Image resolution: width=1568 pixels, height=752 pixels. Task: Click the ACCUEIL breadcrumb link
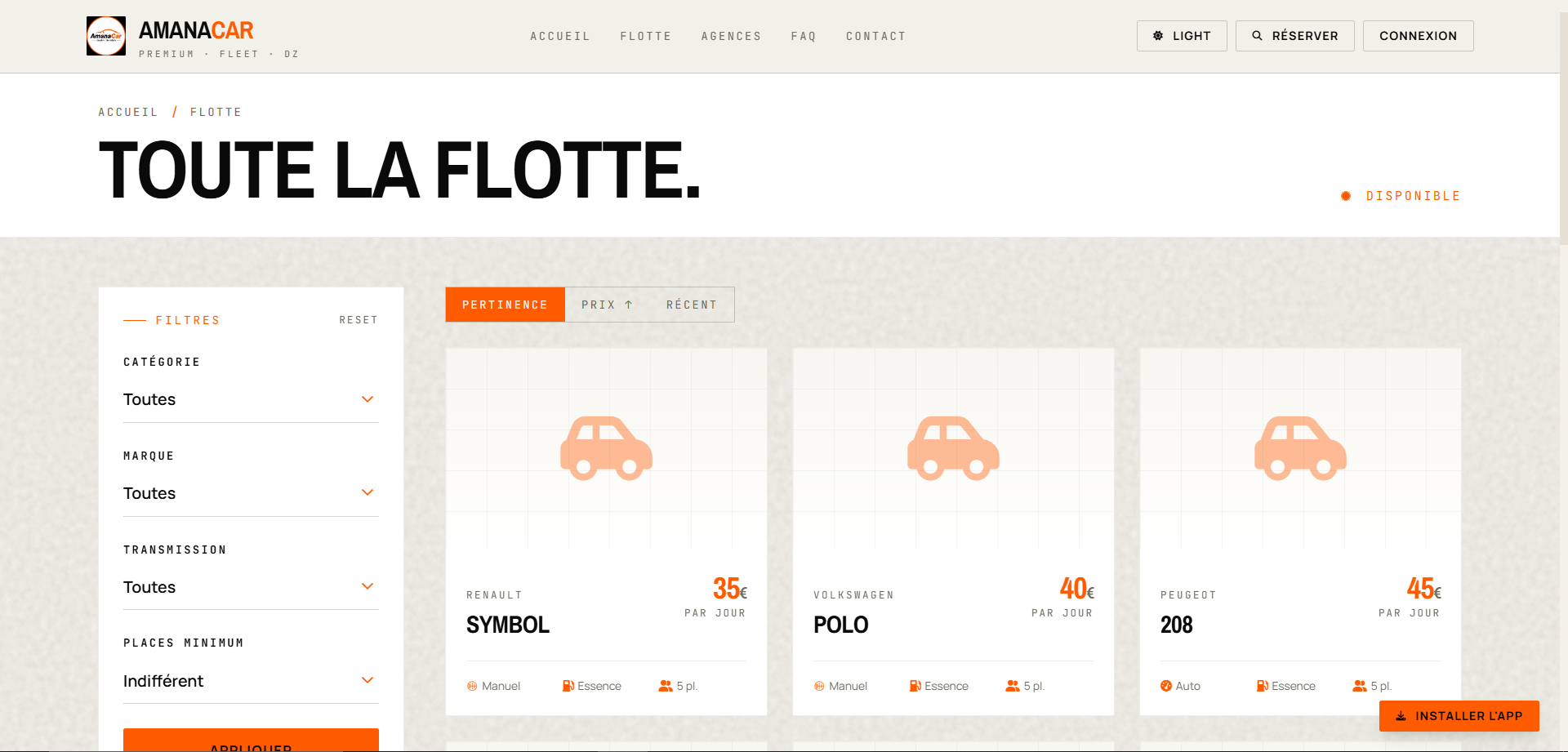point(128,112)
